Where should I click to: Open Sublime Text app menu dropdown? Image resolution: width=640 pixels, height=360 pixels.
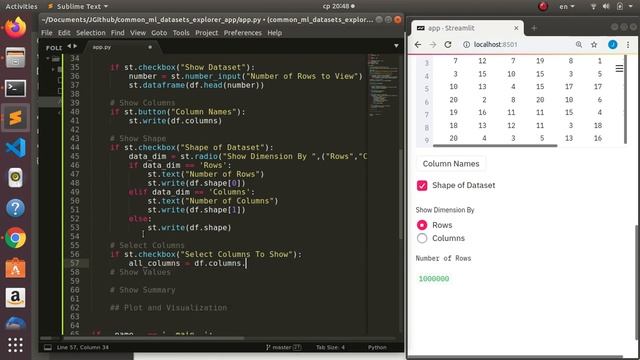tap(78, 6)
